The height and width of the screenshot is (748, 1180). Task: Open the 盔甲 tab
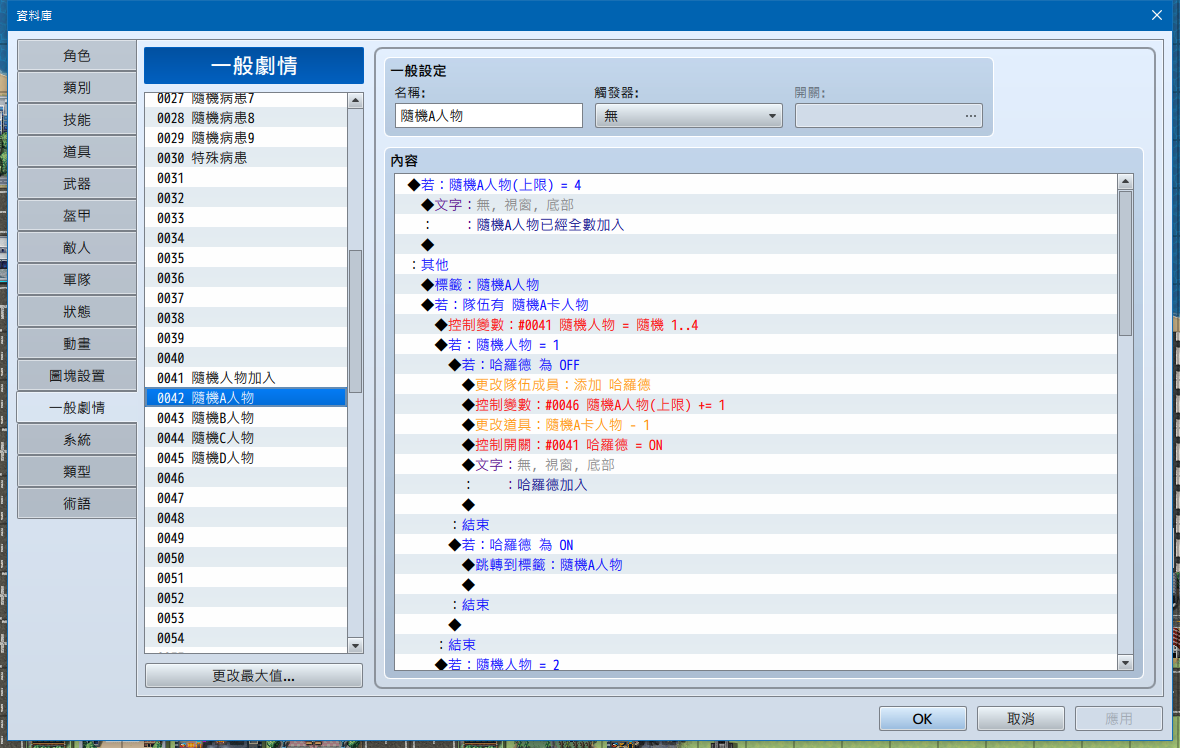coord(77,216)
